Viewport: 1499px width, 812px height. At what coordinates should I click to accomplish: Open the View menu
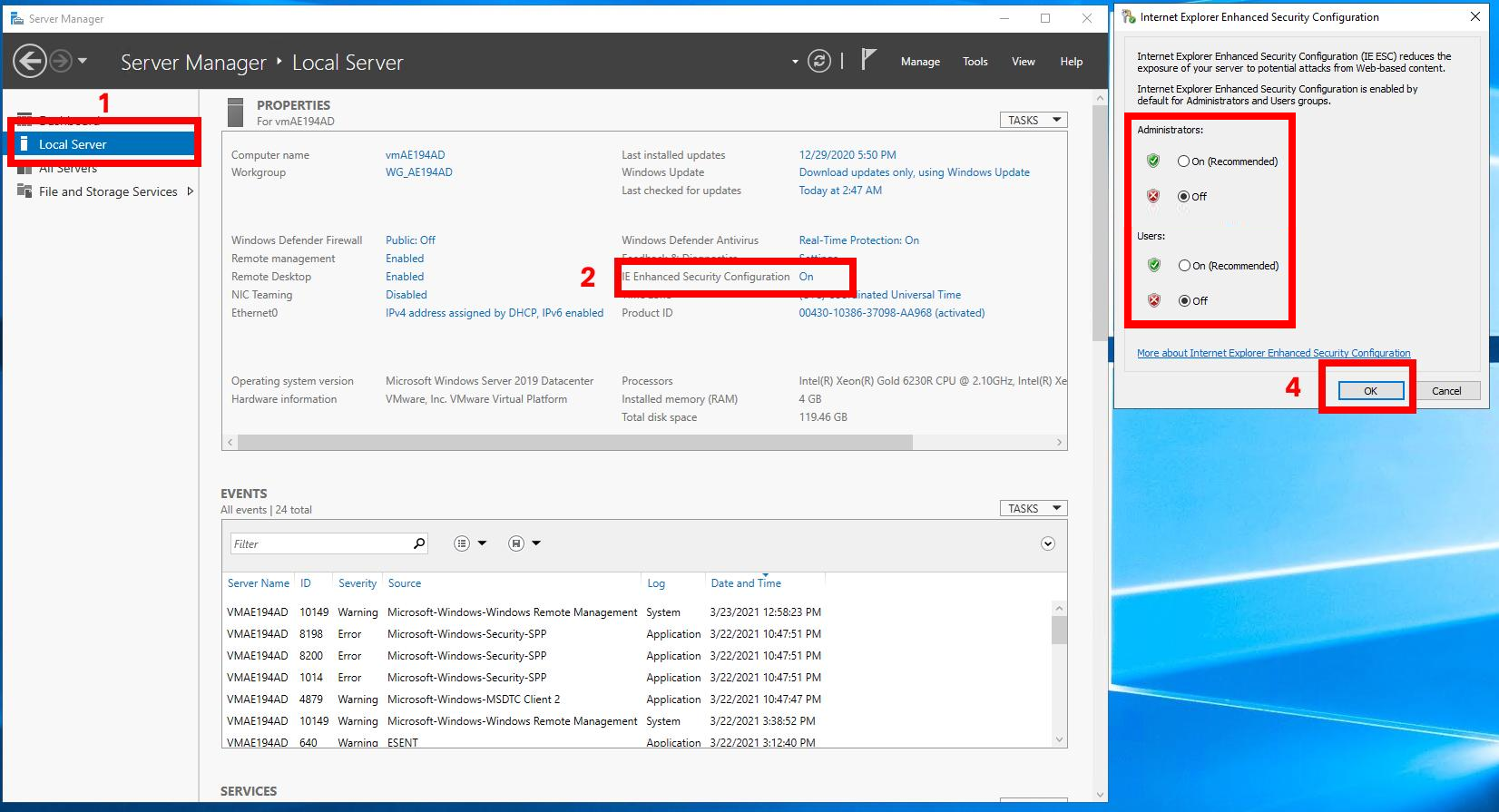click(x=1024, y=62)
